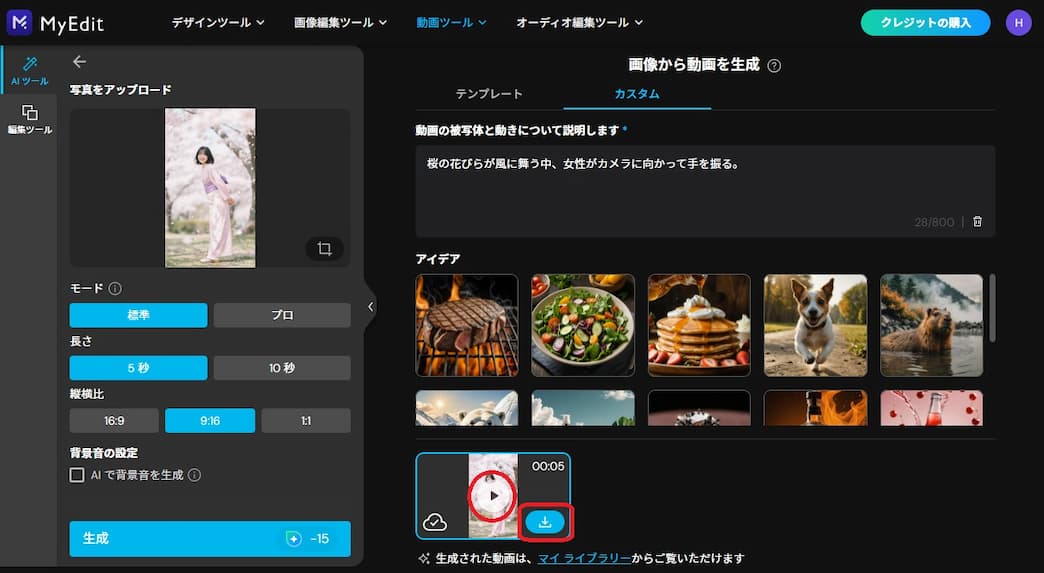Select the プロ mode option
The height and width of the screenshot is (573, 1044).
click(x=282, y=316)
